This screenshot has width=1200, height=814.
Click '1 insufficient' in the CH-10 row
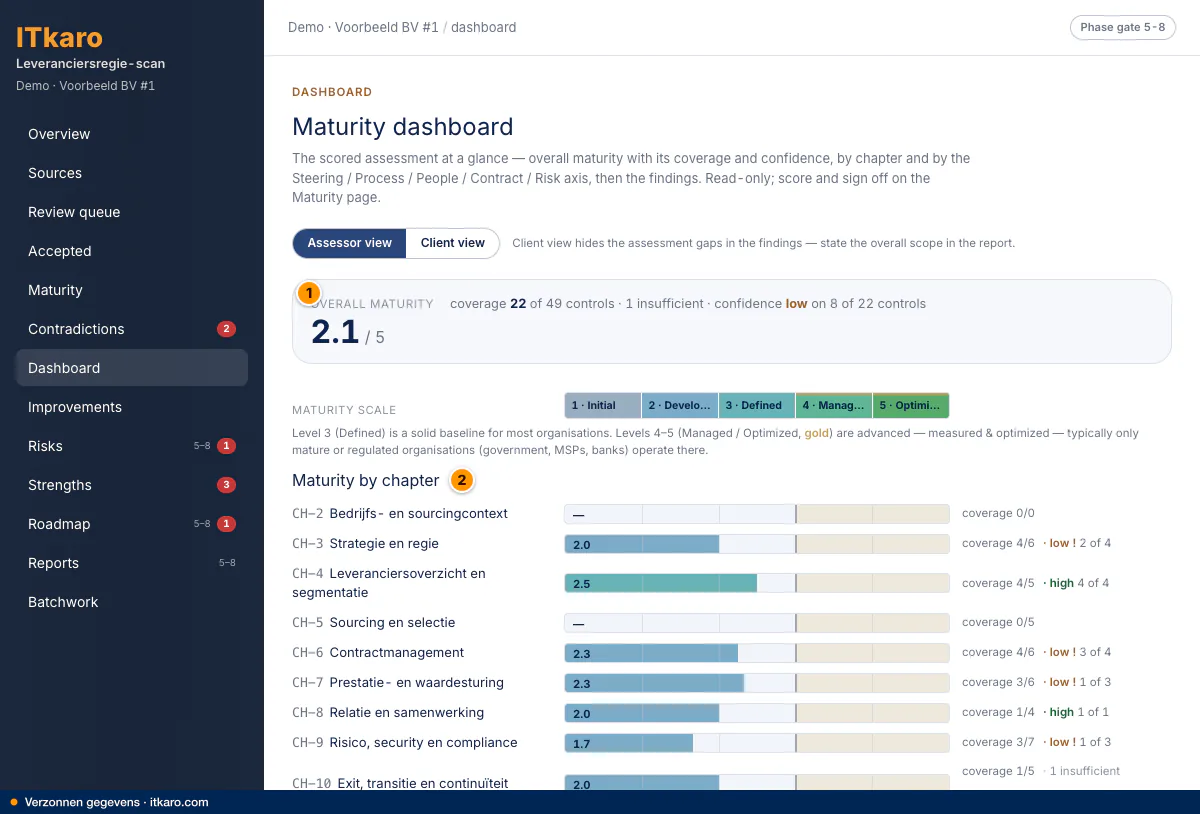(1084, 771)
